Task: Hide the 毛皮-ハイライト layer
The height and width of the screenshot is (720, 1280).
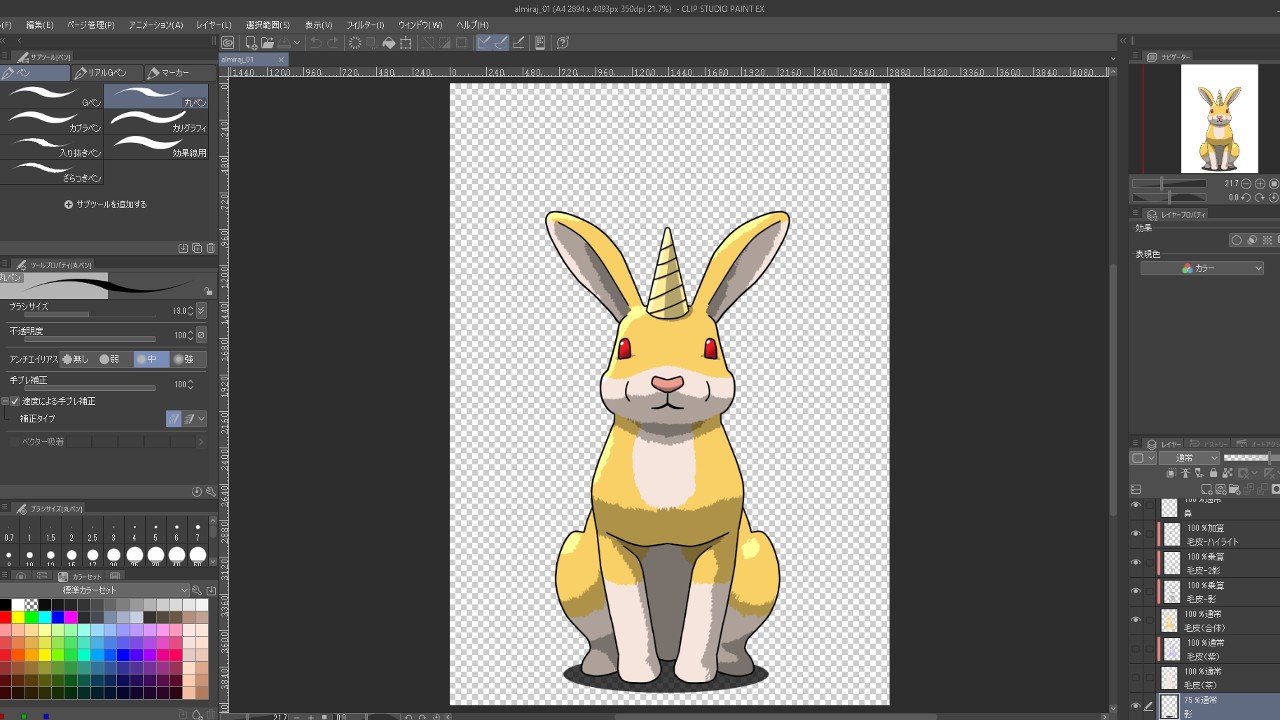Action: 1135,534
